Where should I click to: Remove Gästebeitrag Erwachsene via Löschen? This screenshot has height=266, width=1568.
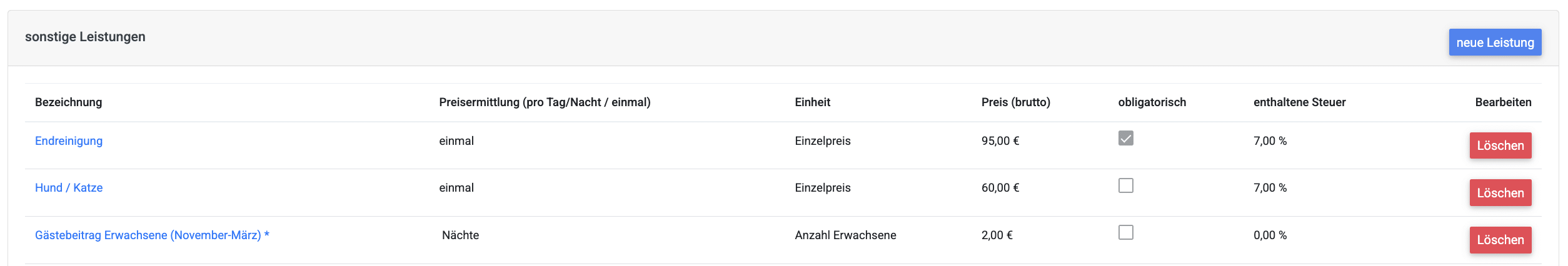1500,240
